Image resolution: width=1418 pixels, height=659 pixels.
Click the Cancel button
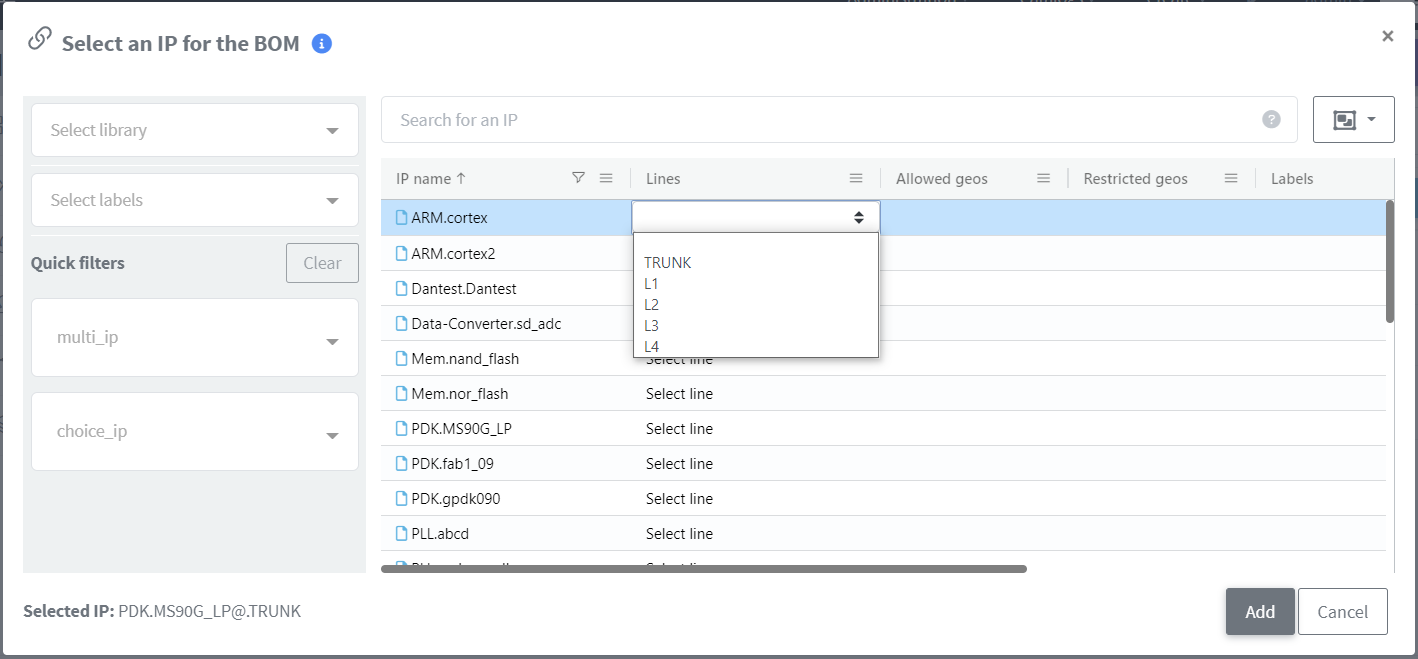pyautogui.click(x=1342, y=612)
